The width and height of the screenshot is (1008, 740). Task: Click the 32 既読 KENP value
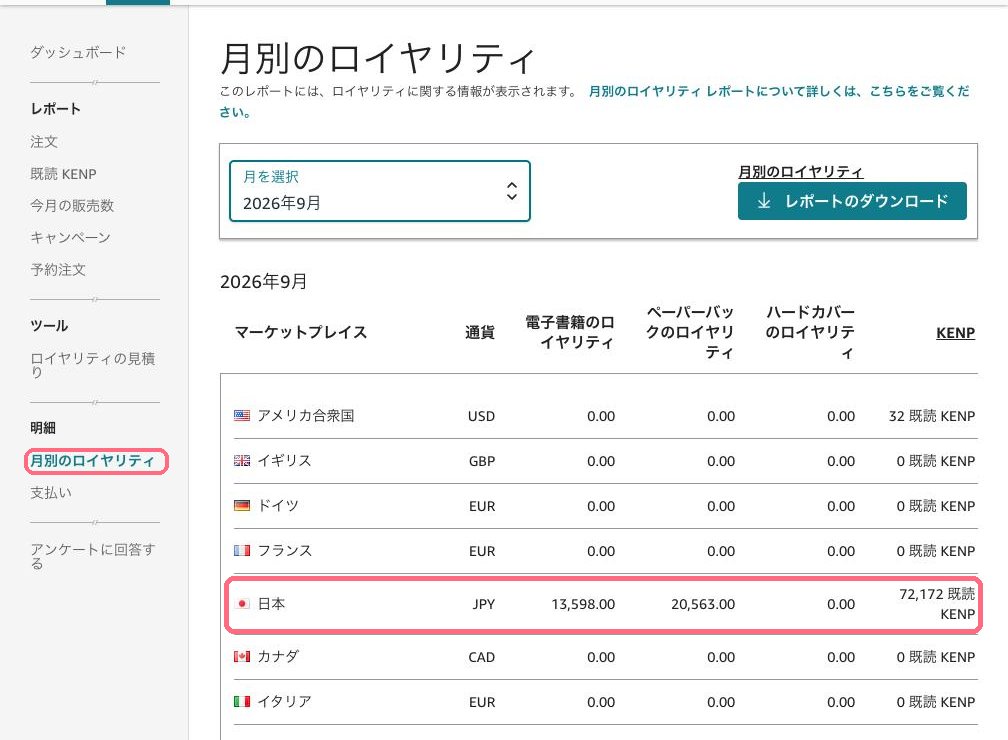(932, 416)
